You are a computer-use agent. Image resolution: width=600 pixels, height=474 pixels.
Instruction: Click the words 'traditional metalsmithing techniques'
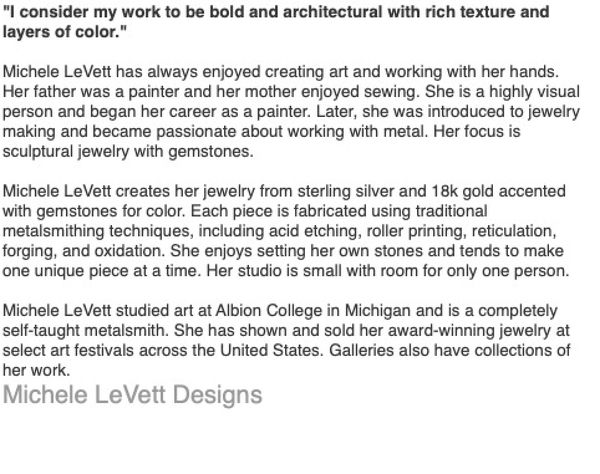(x=470, y=212)
